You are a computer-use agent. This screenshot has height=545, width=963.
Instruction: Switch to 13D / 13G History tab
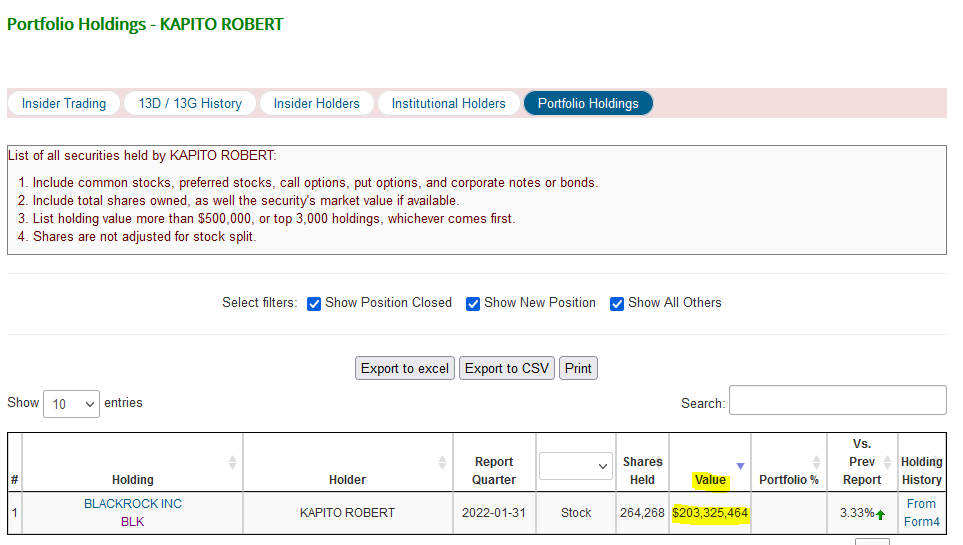tap(190, 103)
